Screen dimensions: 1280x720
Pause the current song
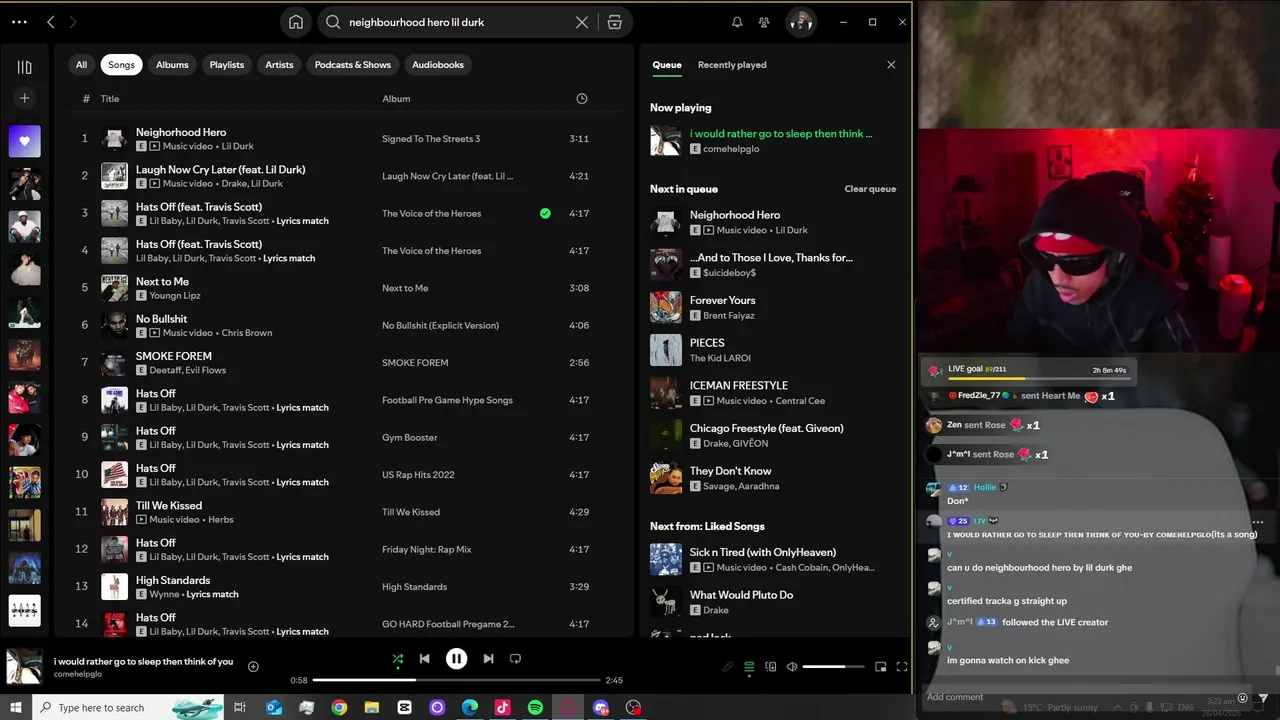click(456, 659)
